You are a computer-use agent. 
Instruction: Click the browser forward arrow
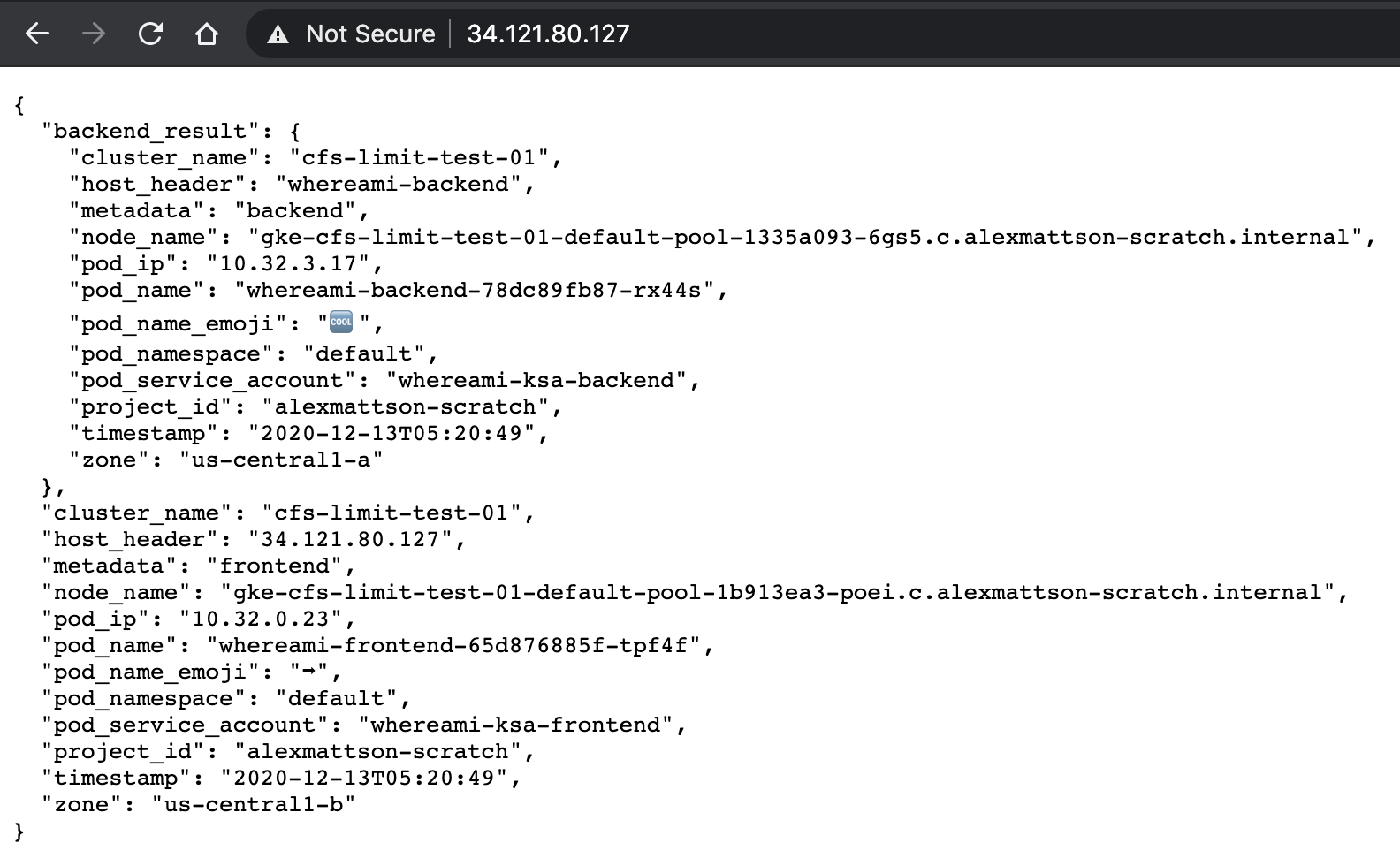point(93,34)
